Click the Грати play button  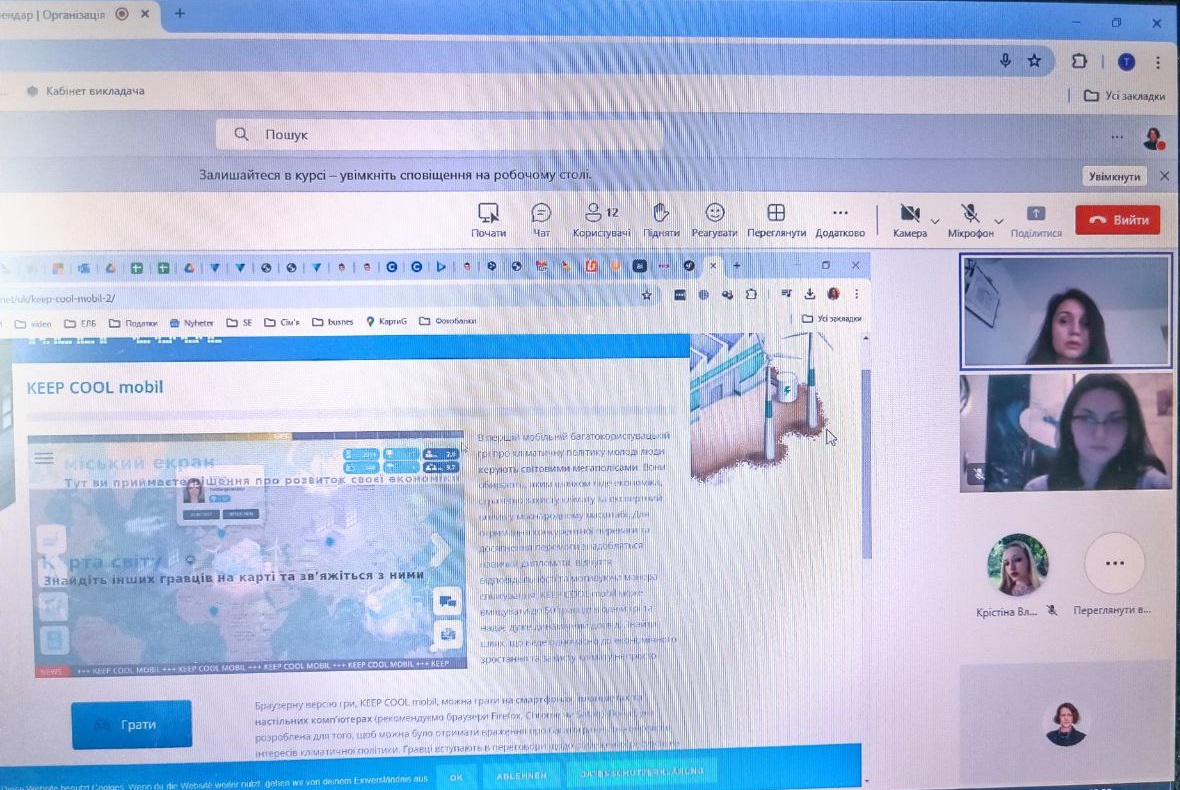pos(132,725)
